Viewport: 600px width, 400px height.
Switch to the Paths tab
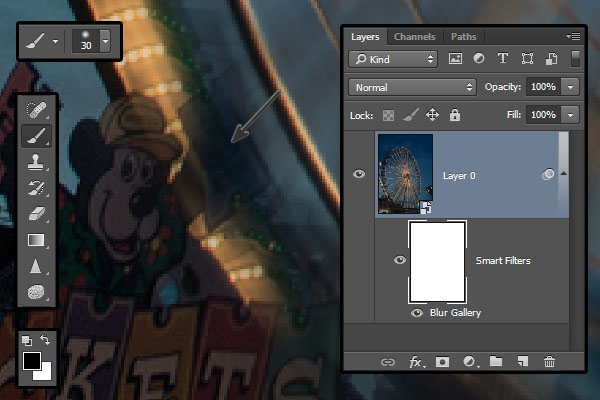[464, 37]
